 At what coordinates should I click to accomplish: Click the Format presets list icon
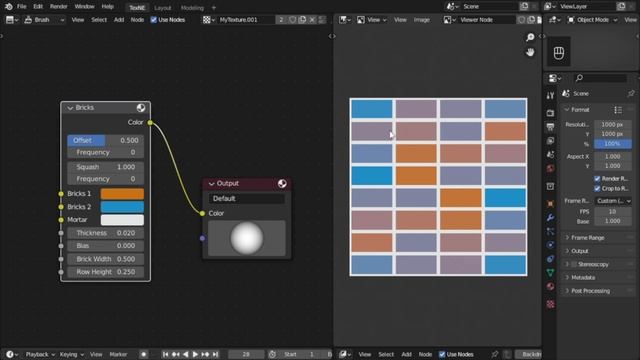pos(618,110)
